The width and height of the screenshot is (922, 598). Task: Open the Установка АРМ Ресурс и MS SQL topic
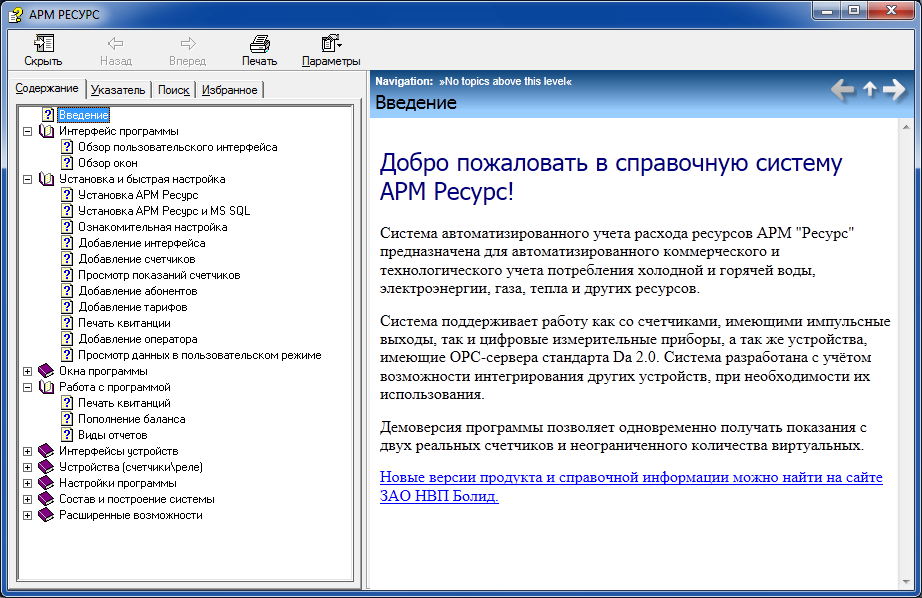point(164,211)
